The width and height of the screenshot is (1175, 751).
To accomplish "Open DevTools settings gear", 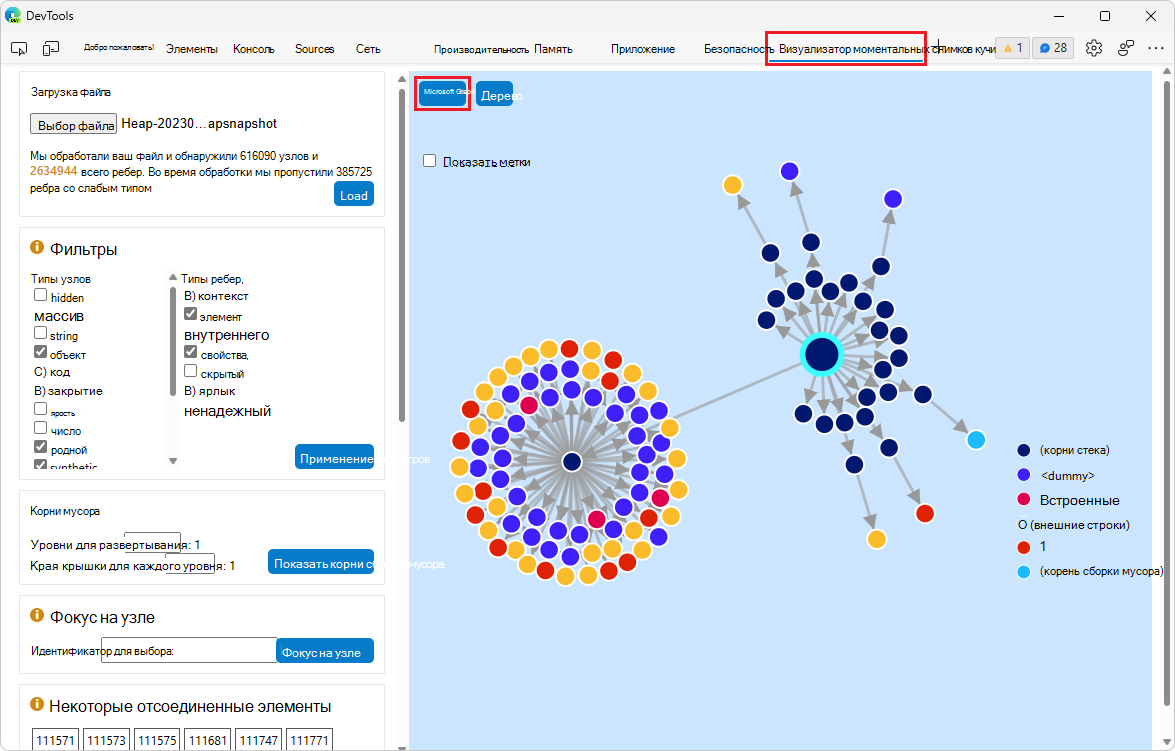I will 1094,48.
